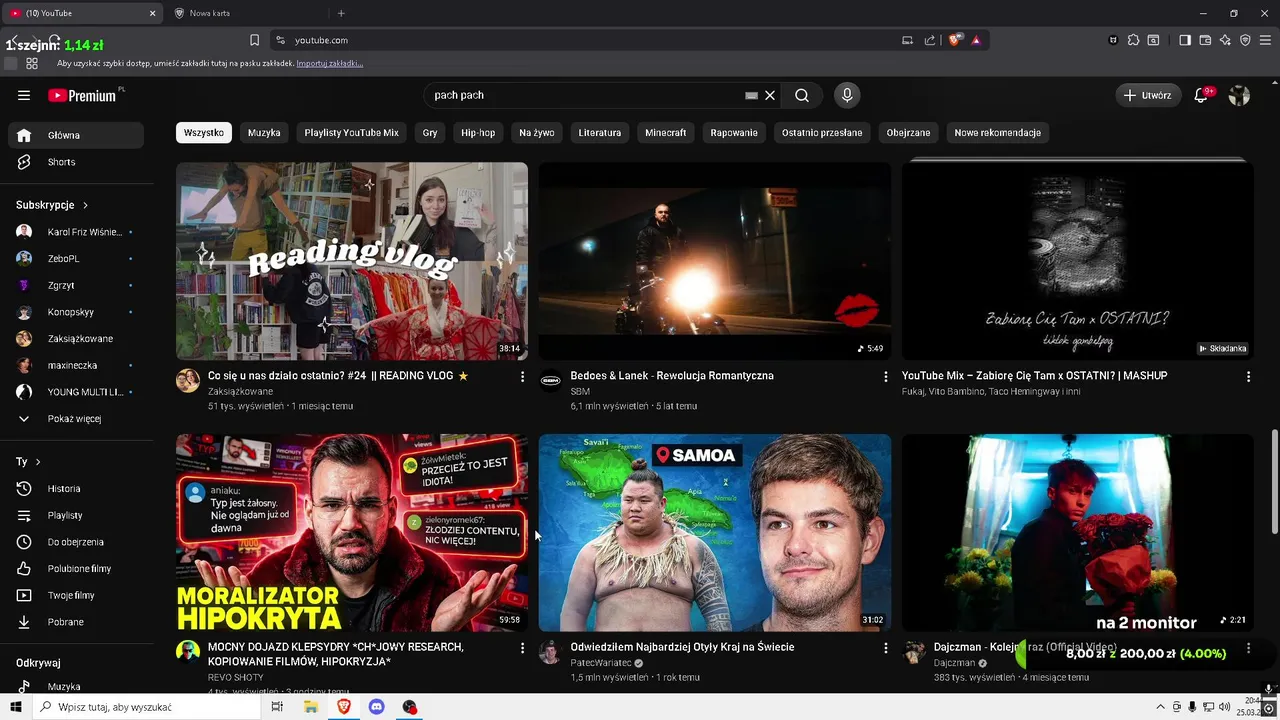
Task: Open a new tab with the plus button
Action: pyautogui.click(x=341, y=13)
